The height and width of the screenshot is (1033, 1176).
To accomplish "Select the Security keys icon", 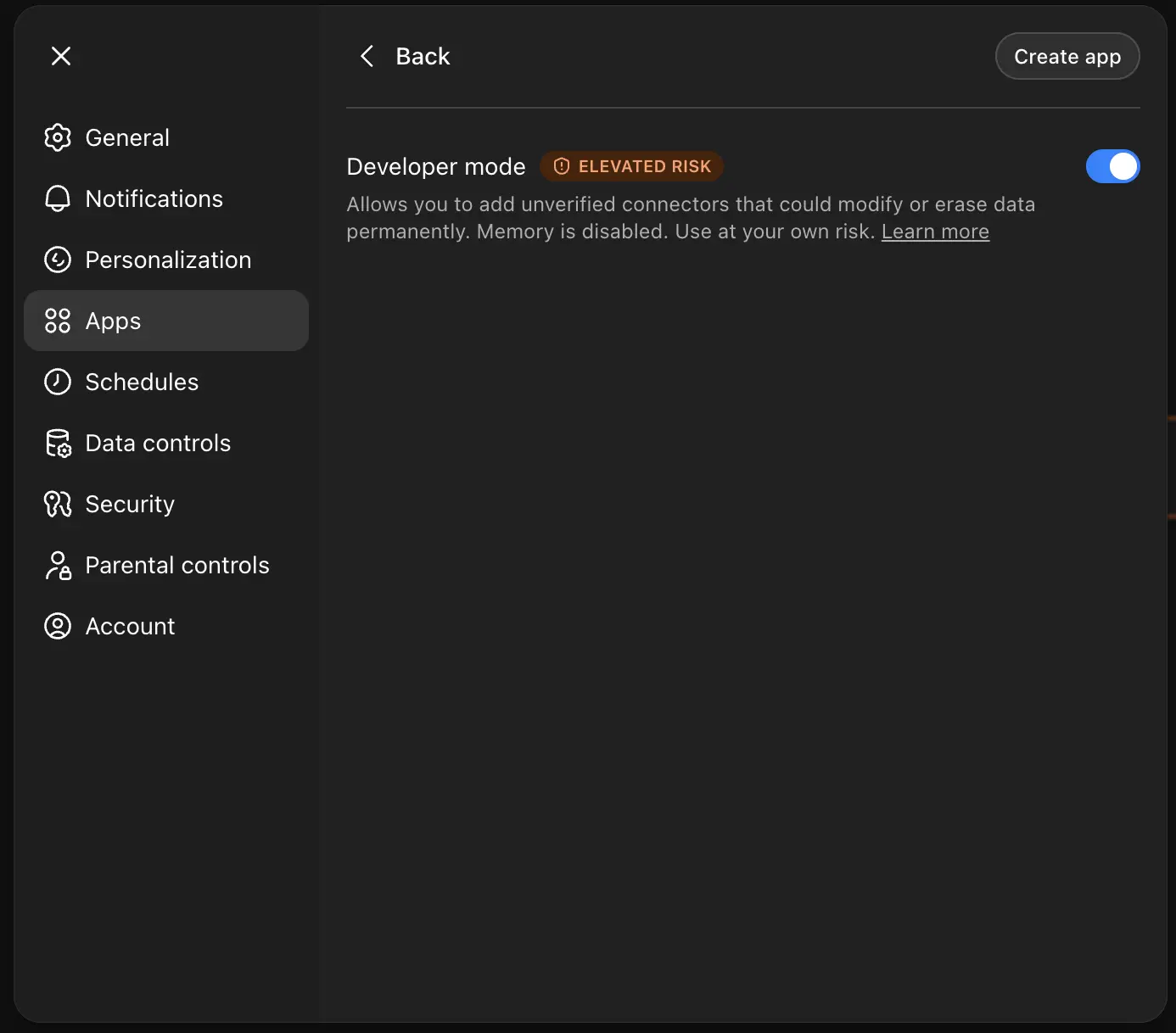I will point(58,504).
